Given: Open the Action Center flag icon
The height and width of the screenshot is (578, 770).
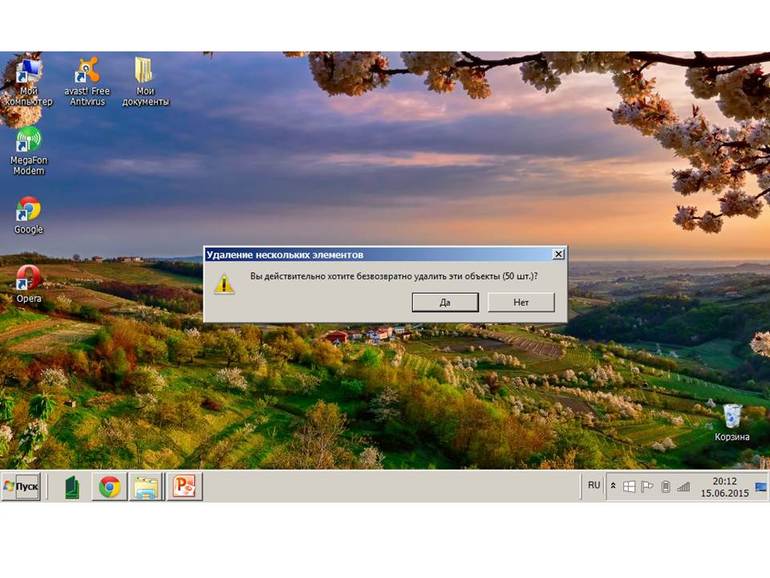Looking at the screenshot, I should point(647,487).
